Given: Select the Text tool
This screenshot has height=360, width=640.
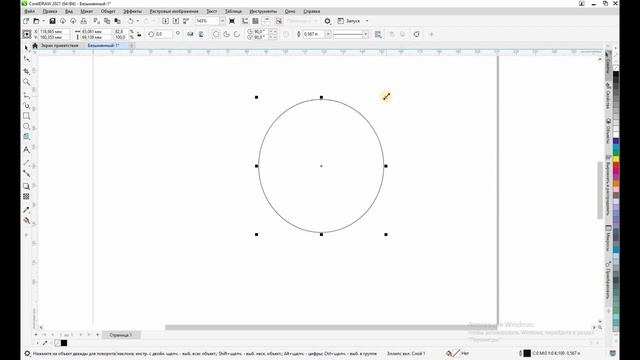Looking at the screenshot, I should pyautogui.click(x=27, y=150).
